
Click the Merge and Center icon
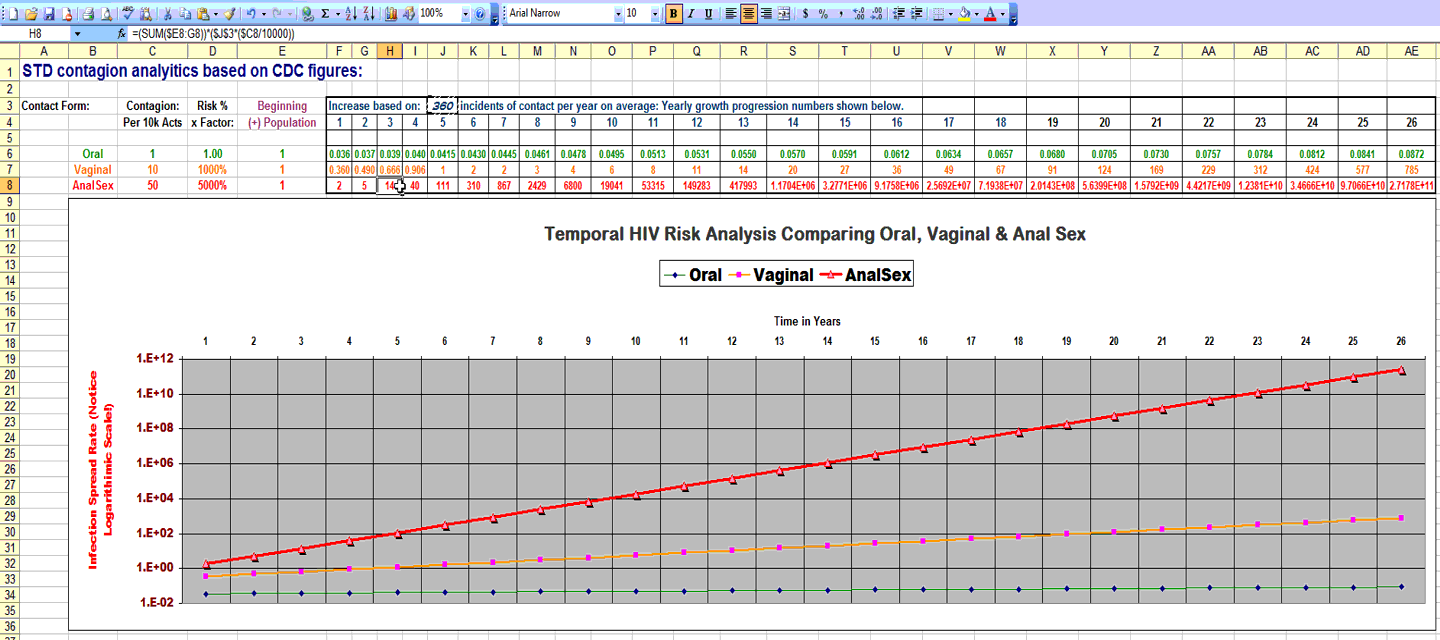[x=783, y=14]
